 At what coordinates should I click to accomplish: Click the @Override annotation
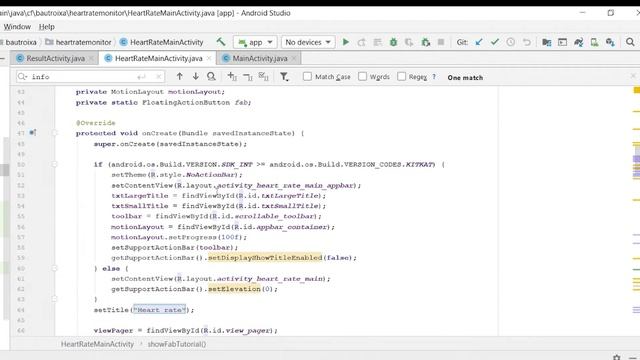tap(96, 122)
